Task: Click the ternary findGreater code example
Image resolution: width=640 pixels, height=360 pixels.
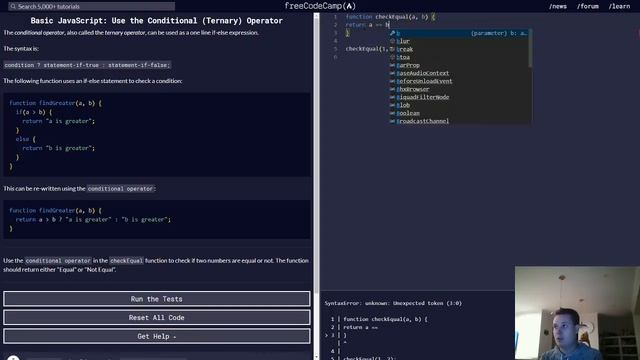Action: (157, 219)
